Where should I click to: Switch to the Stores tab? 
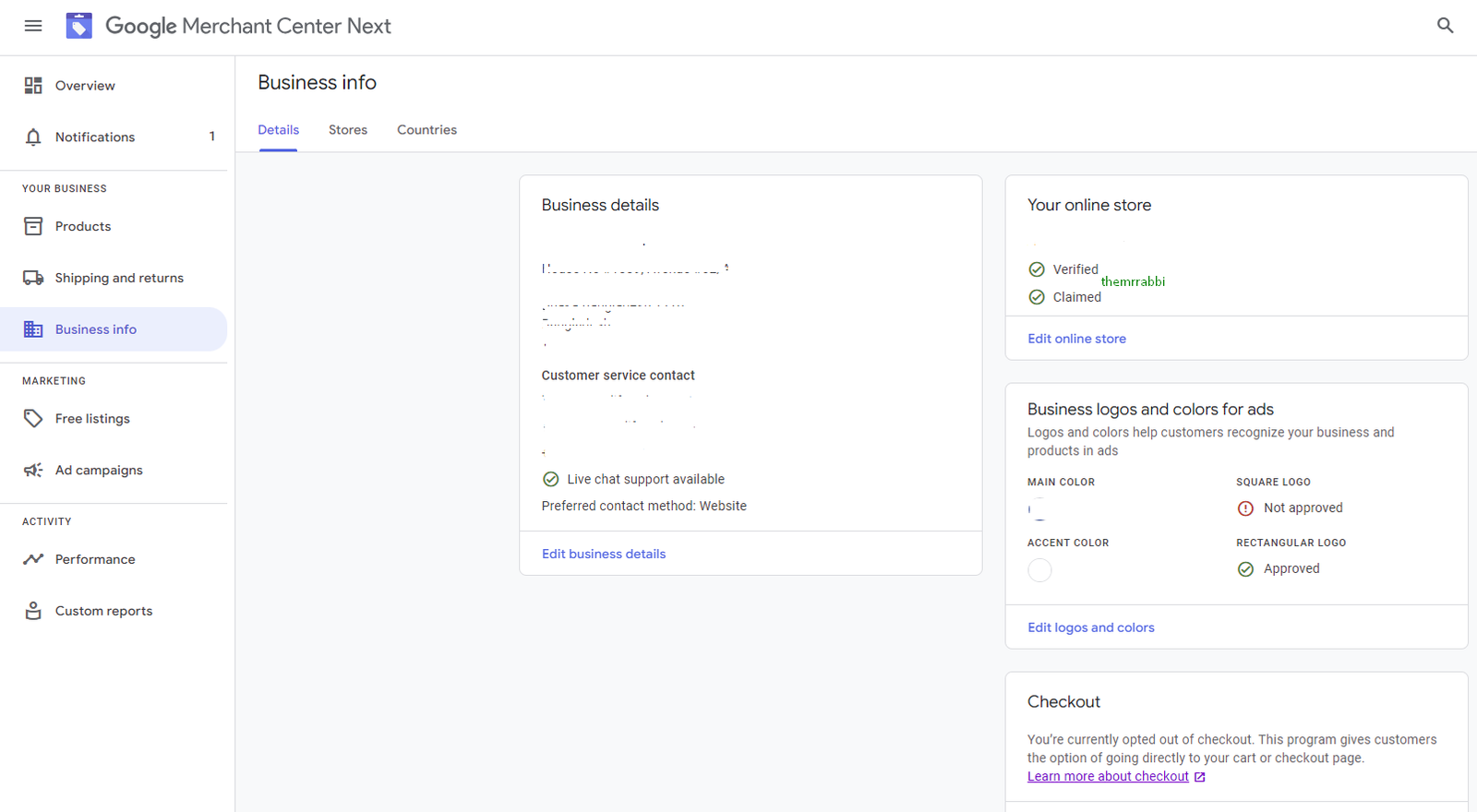click(348, 130)
